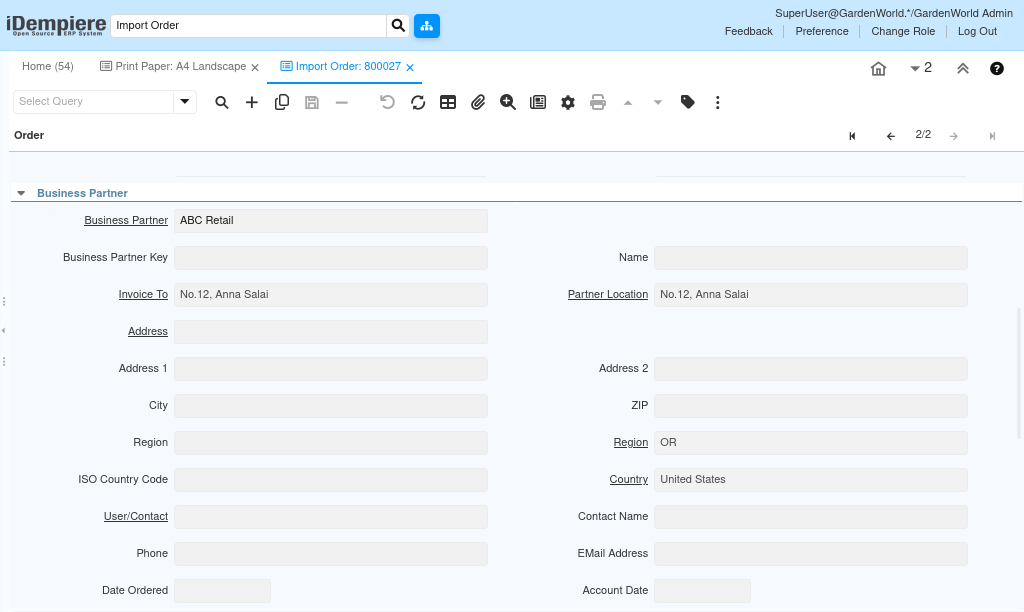The height and width of the screenshot is (612, 1024).
Task: Open the open-windows dropdown showing 2
Action: (921, 68)
